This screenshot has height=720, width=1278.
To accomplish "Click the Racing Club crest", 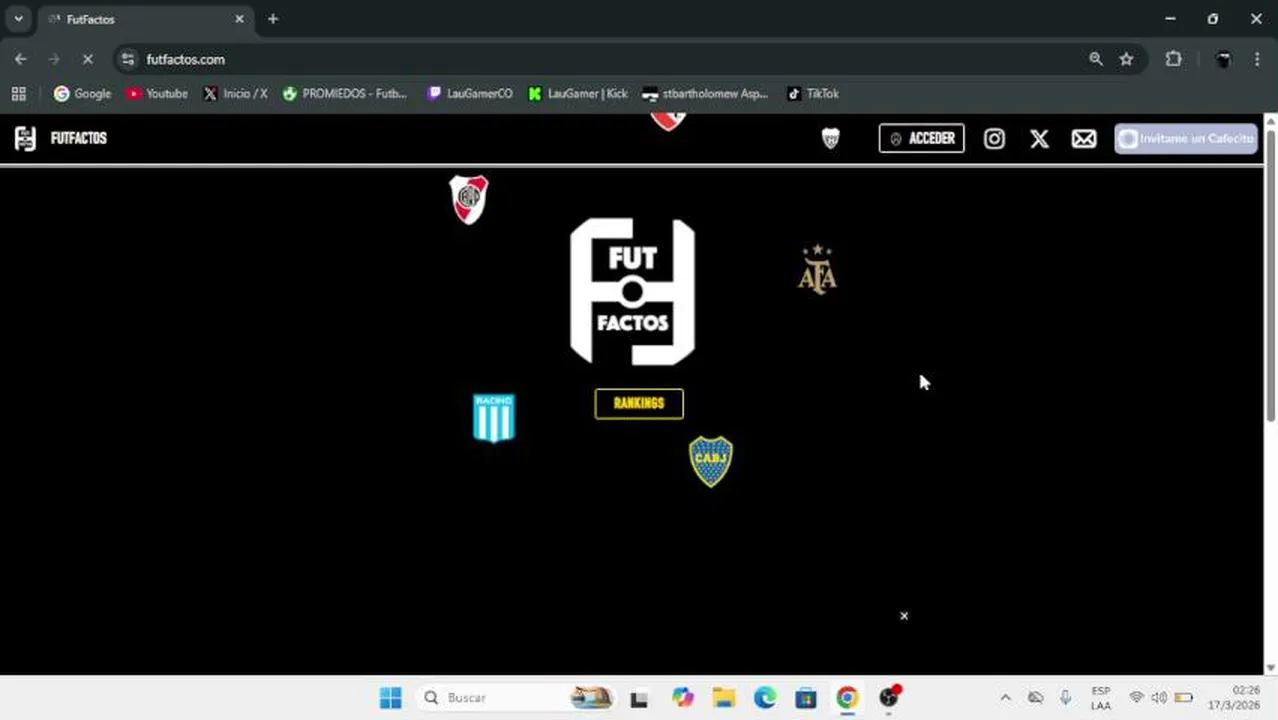I will click(494, 417).
